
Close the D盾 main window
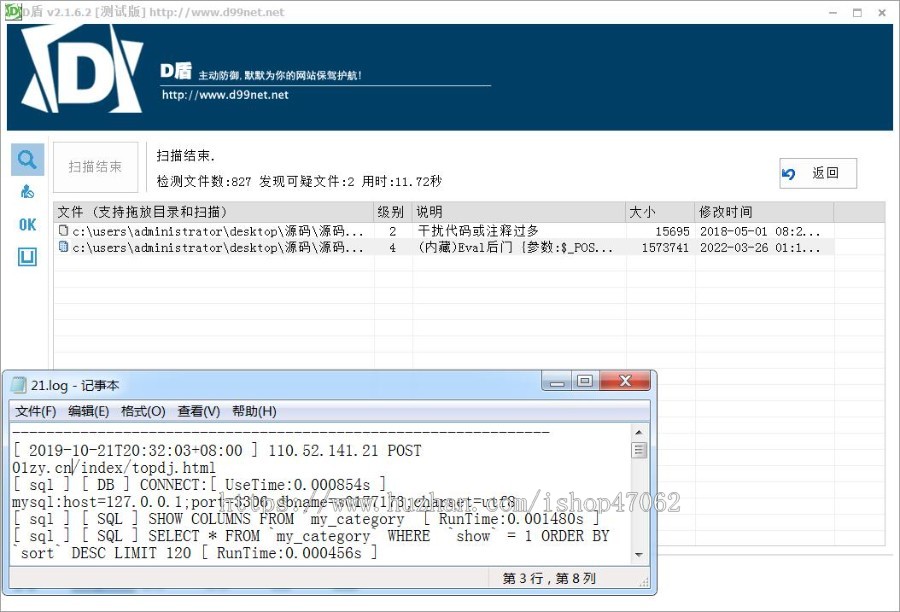coord(882,13)
